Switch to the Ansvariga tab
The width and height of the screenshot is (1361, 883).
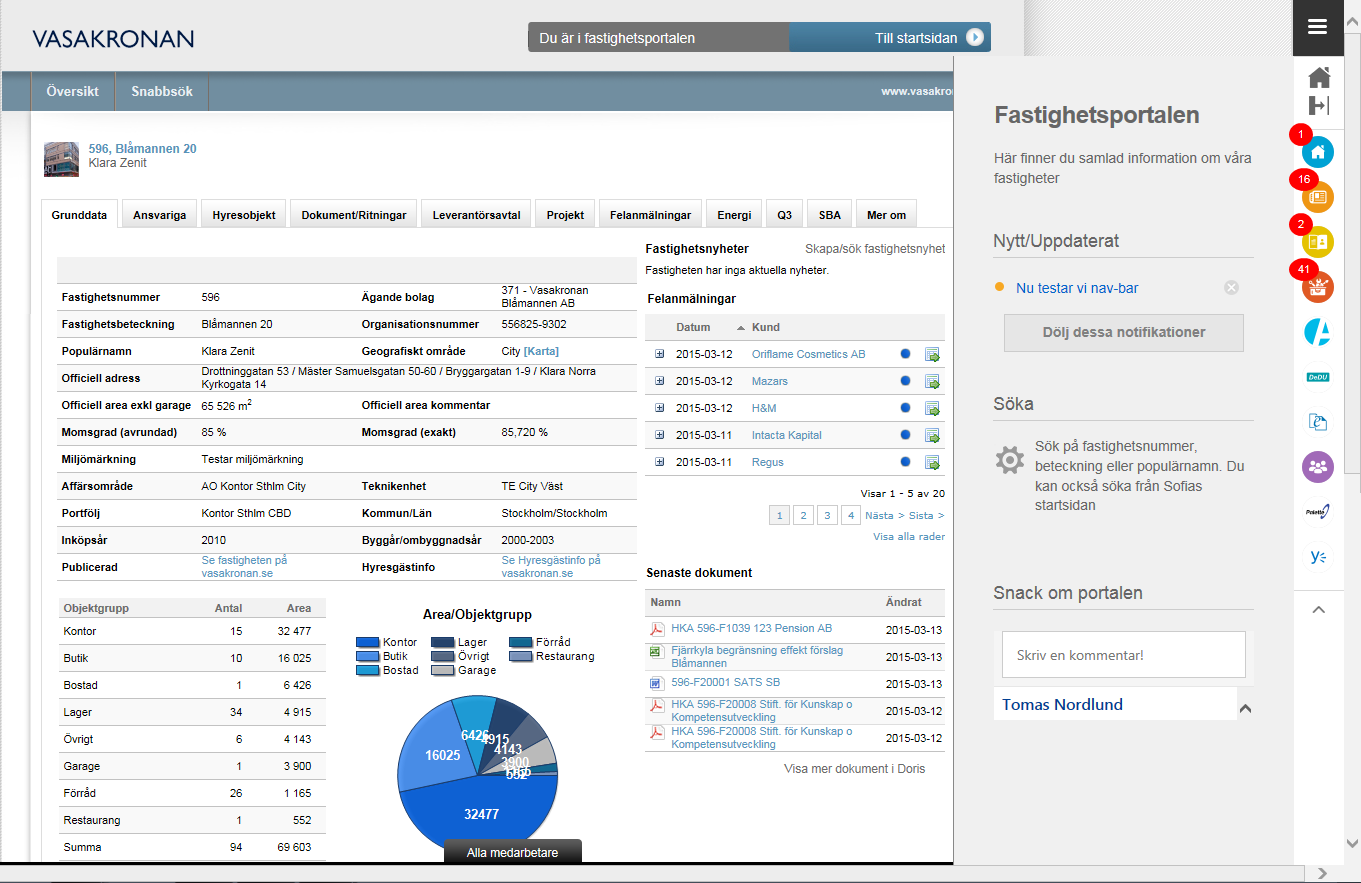[x=160, y=215]
